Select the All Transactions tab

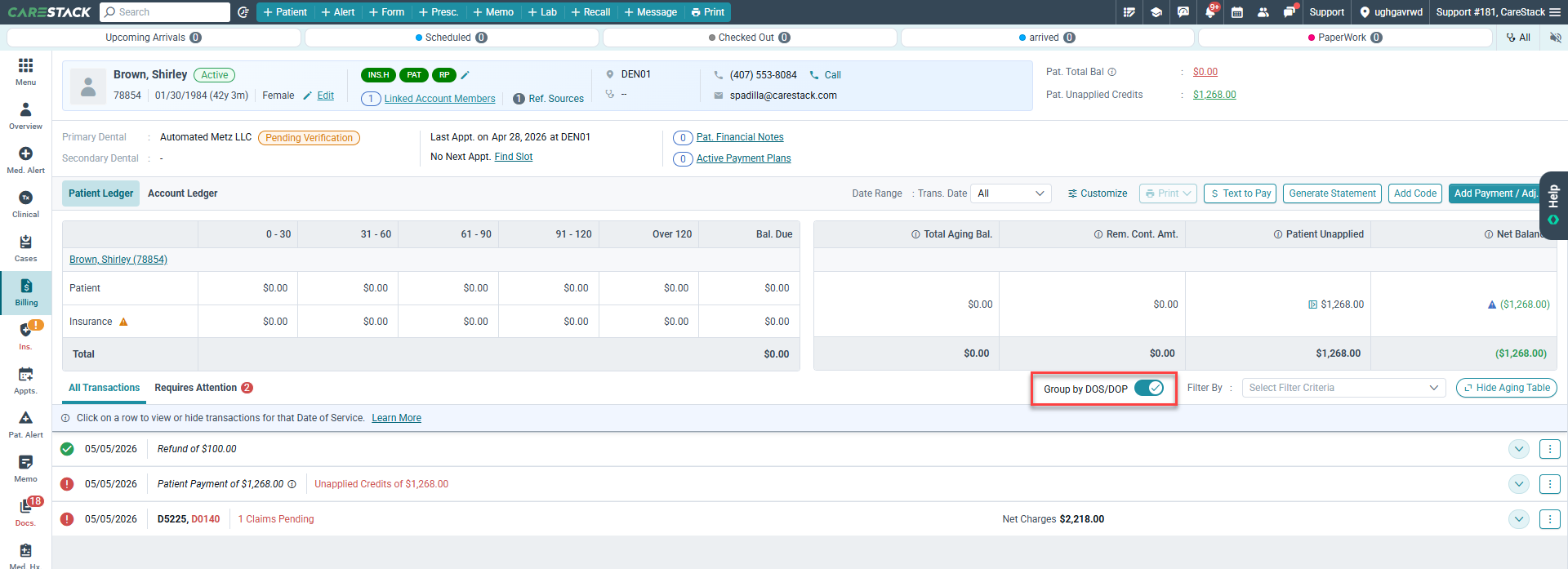tap(104, 388)
